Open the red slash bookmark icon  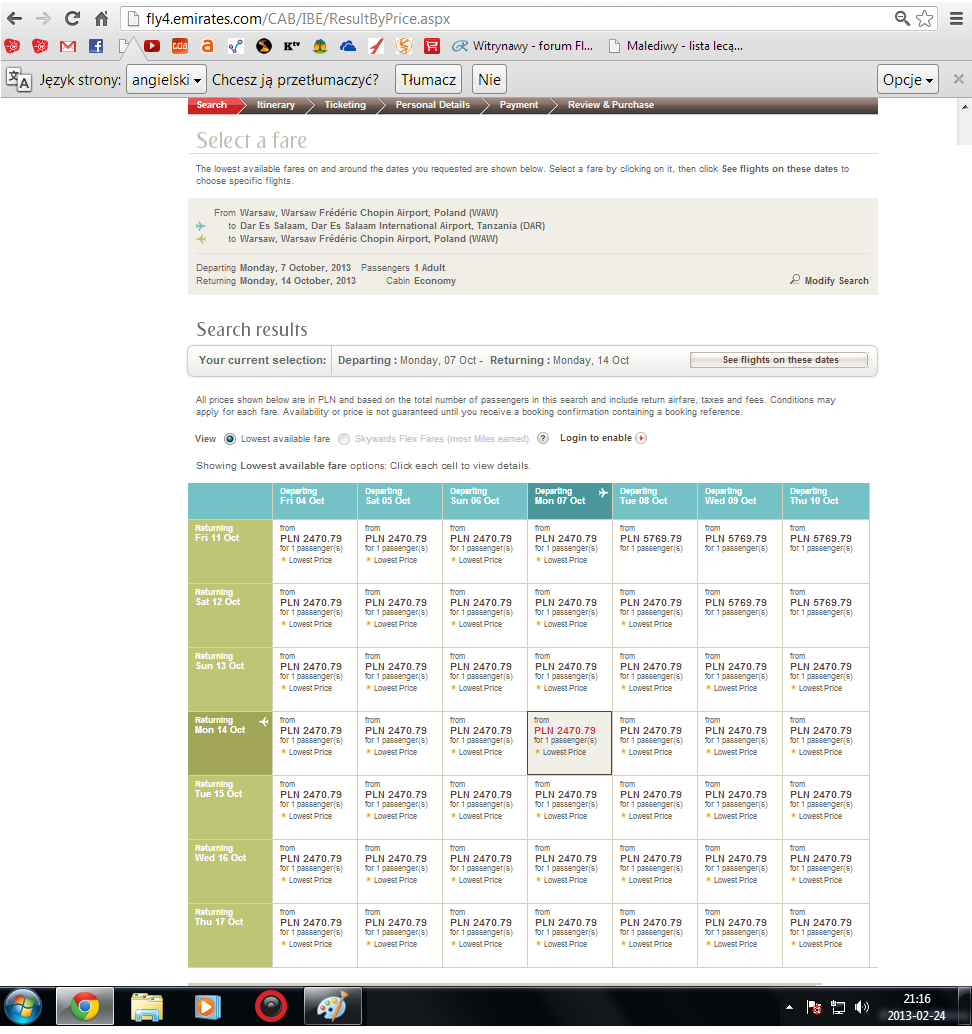point(376,46)
